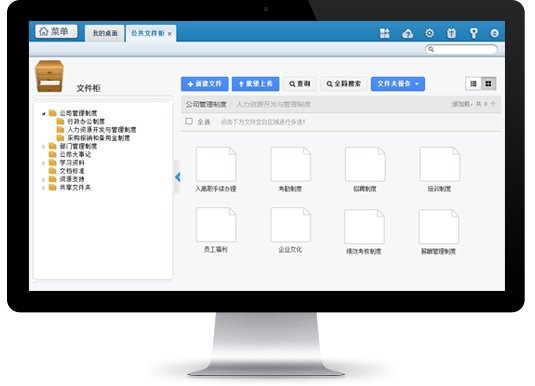Viewport: 535px width, 386px height.
Task: Click the round user icon at top right
Action: click(494, 33)
